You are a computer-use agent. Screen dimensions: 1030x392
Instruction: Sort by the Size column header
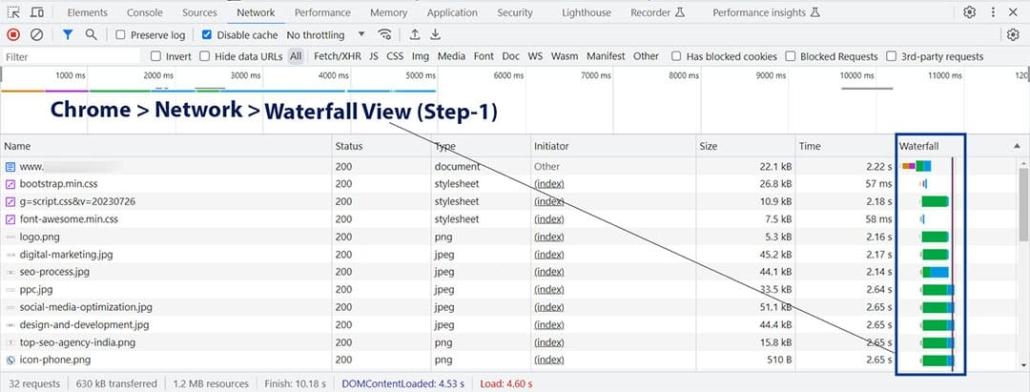coord(745,146)
